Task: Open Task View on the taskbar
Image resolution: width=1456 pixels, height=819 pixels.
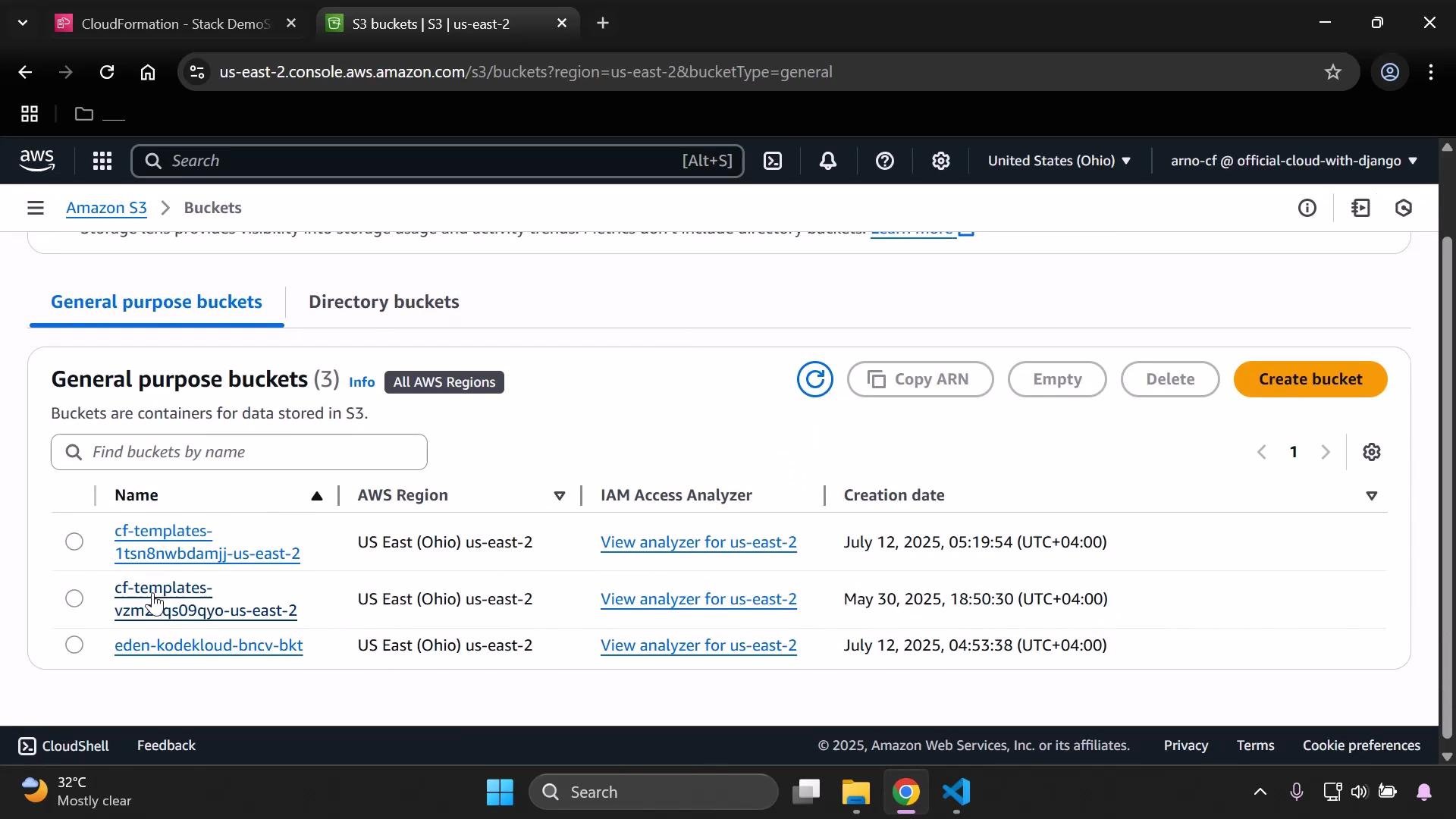Action: tap(806, 792)
